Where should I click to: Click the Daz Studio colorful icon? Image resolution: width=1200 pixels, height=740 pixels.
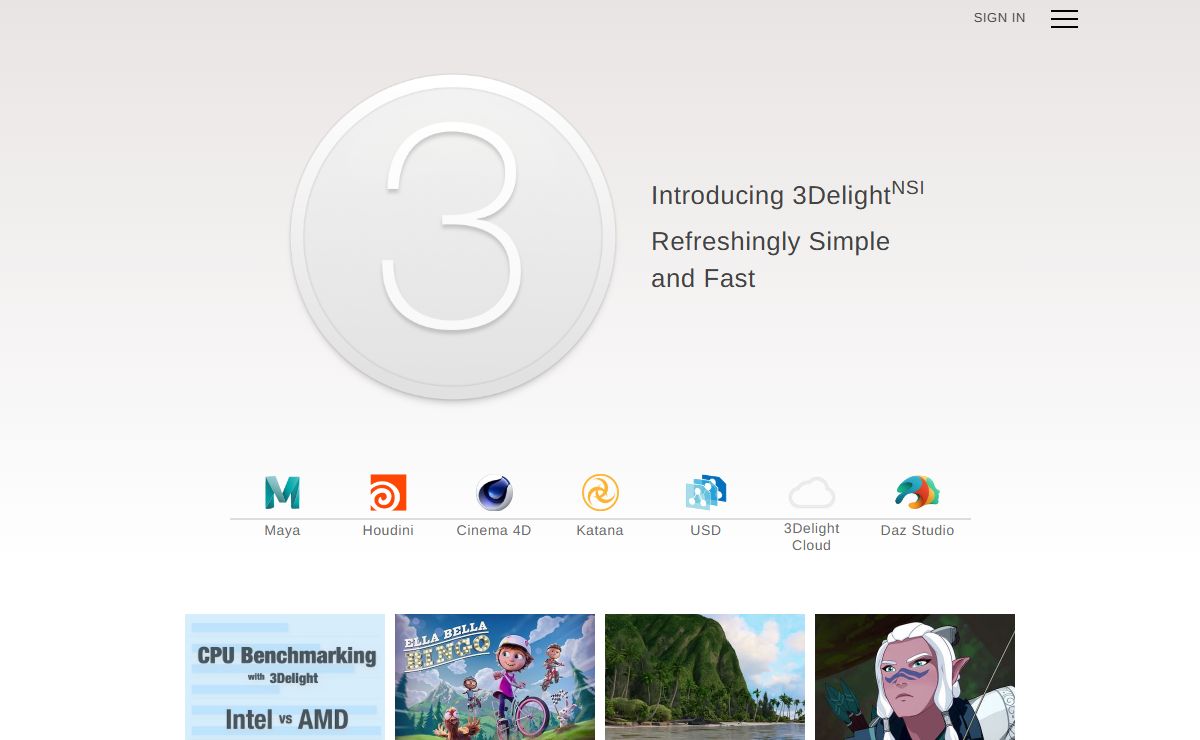(x=917, y=493)
